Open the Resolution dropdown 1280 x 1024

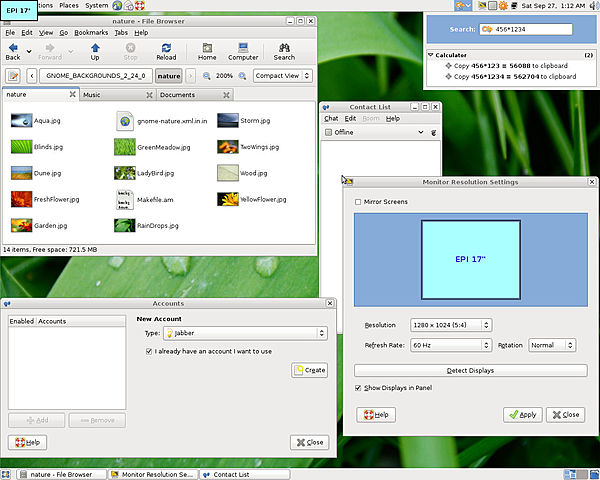[451, 325]
